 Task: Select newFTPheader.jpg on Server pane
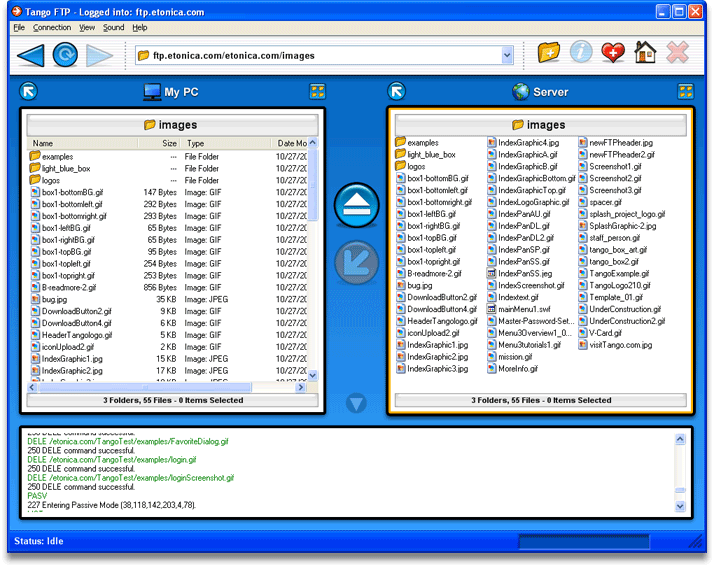pyautogui.click(x=616, y=143)
